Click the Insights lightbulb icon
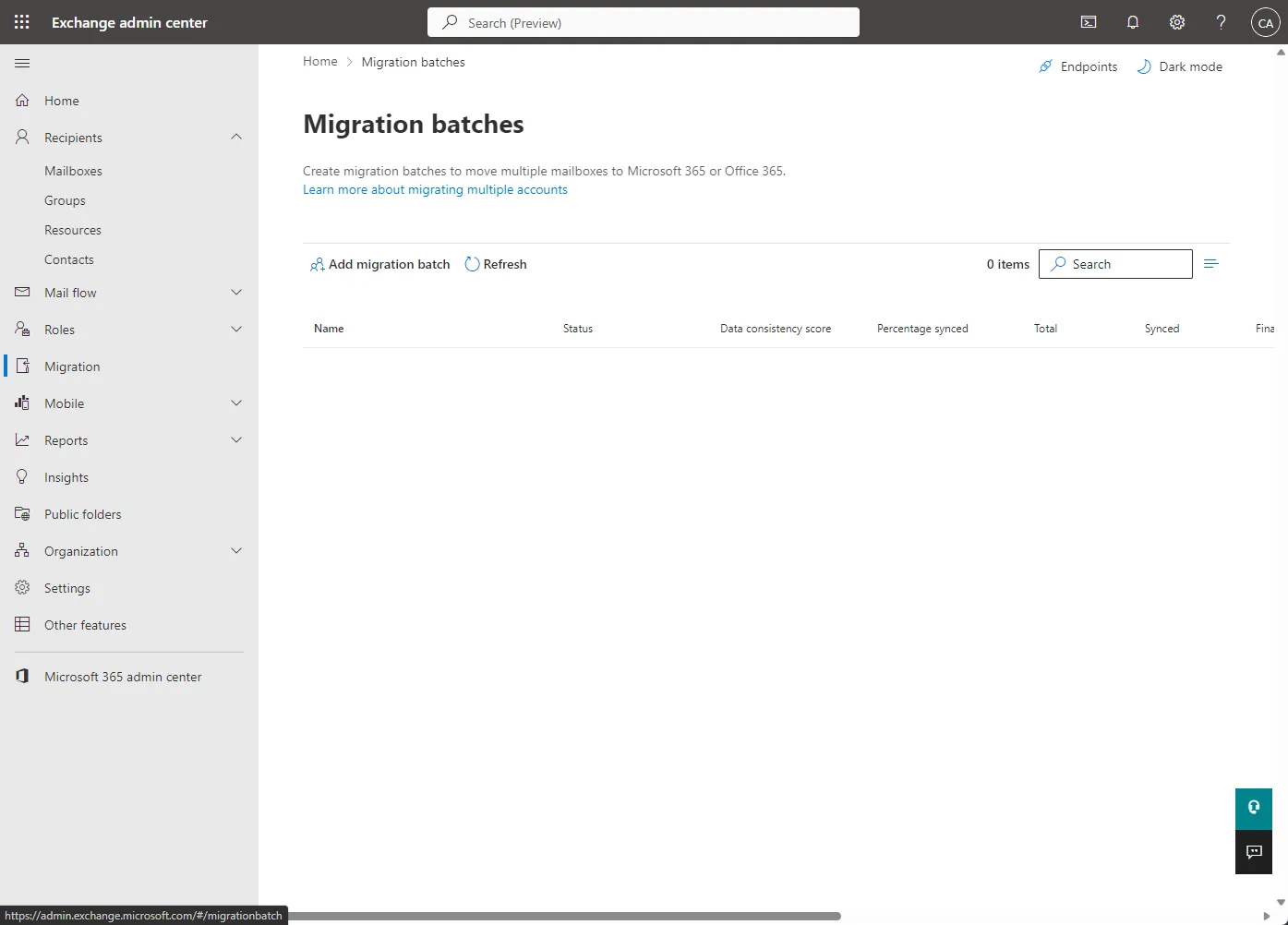 click(x=22, y=476)
